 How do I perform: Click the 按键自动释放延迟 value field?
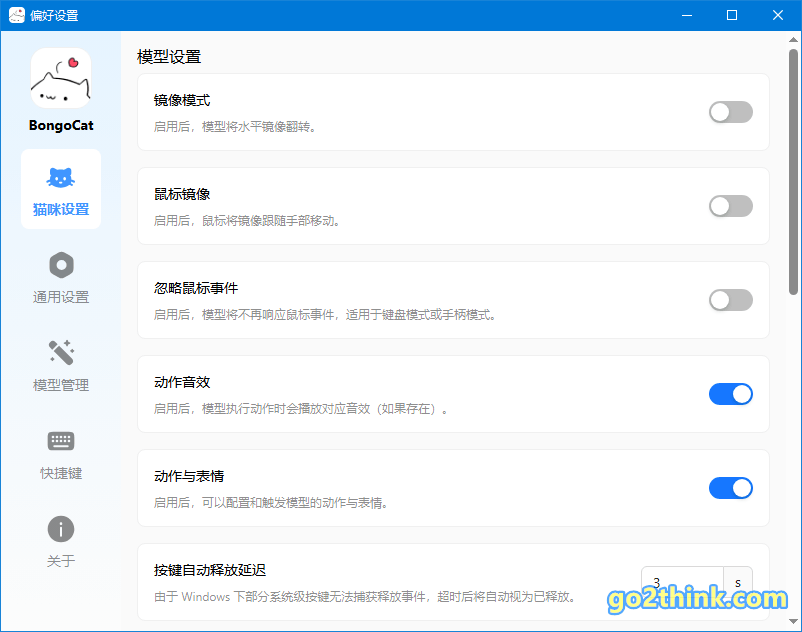pos(682,582)
